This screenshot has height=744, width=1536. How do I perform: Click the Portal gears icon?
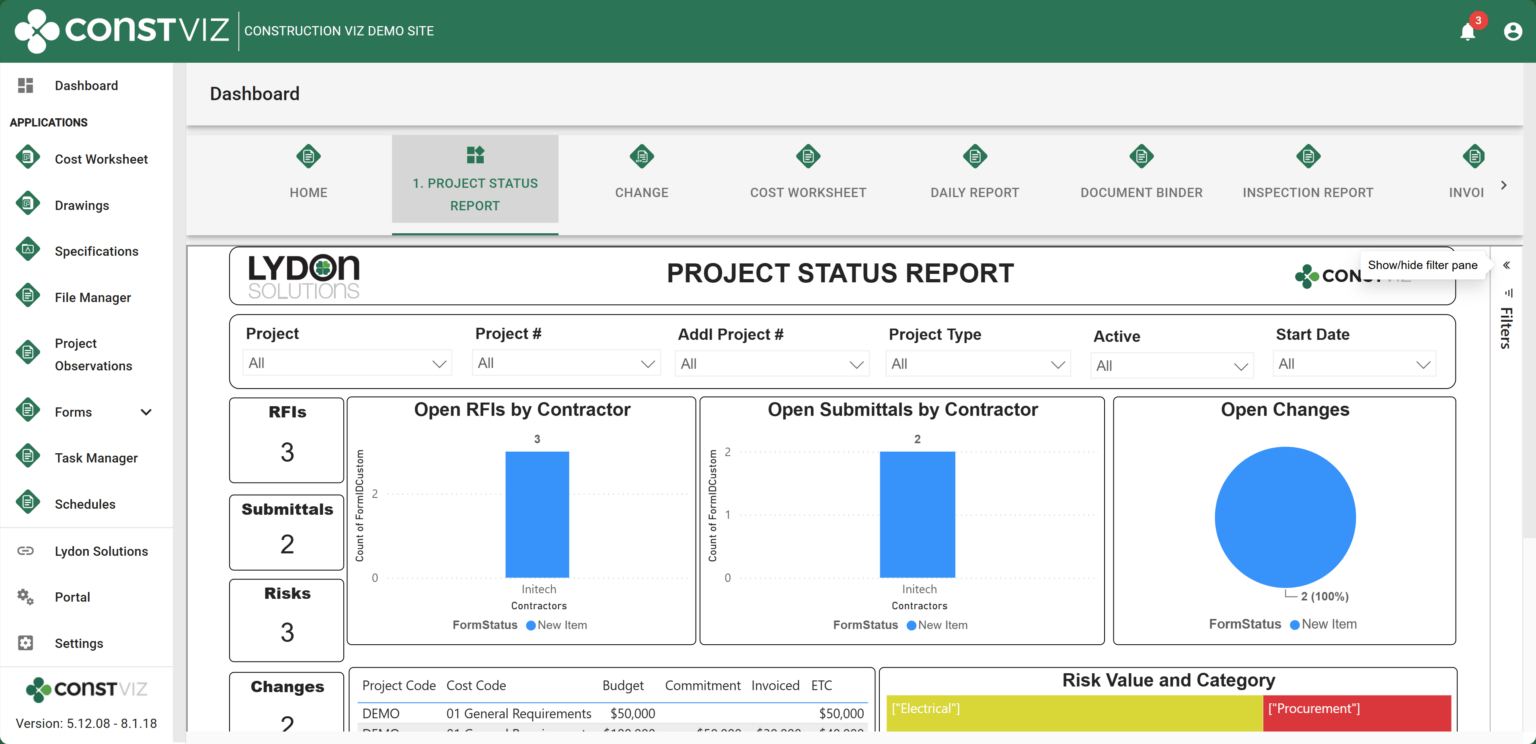[26, 597]
